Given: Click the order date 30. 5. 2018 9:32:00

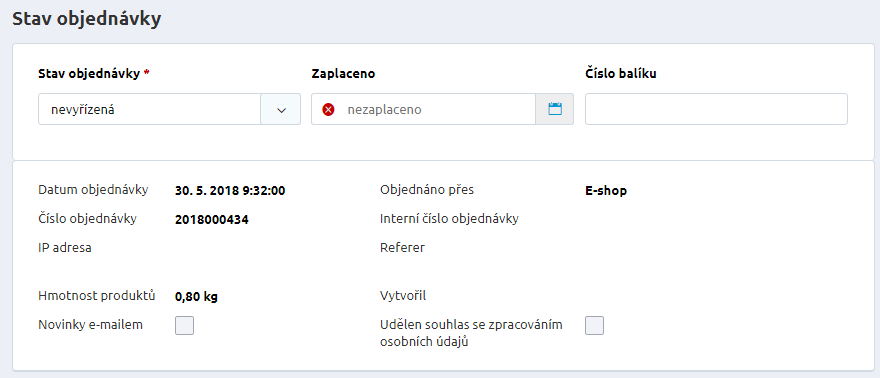Looking at the screenshot, I should (230, 191).
